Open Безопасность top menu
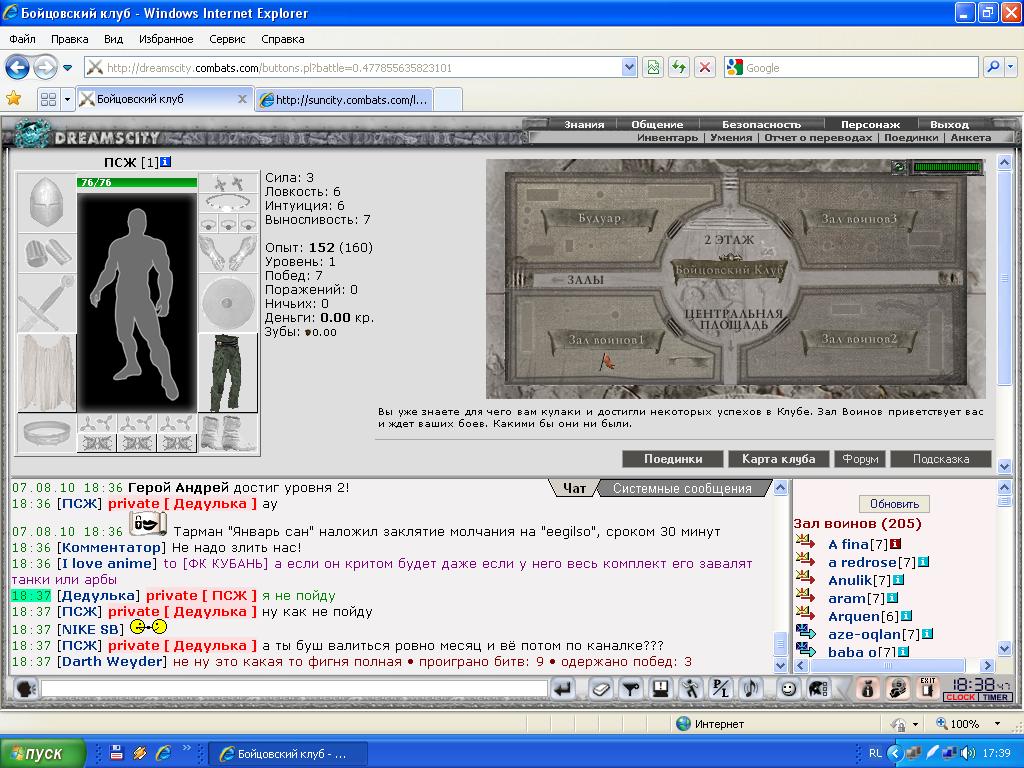The image size is (1024, 768). [x=761, y=124]
